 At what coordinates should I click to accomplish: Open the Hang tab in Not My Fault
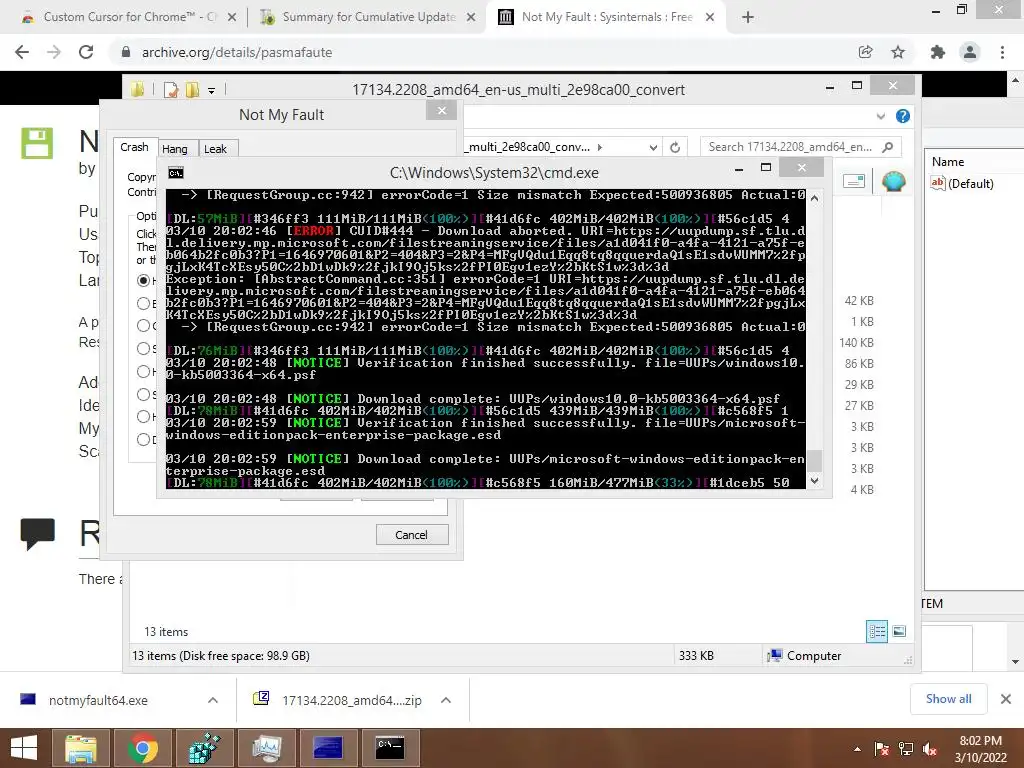click(x=174, y=149)
